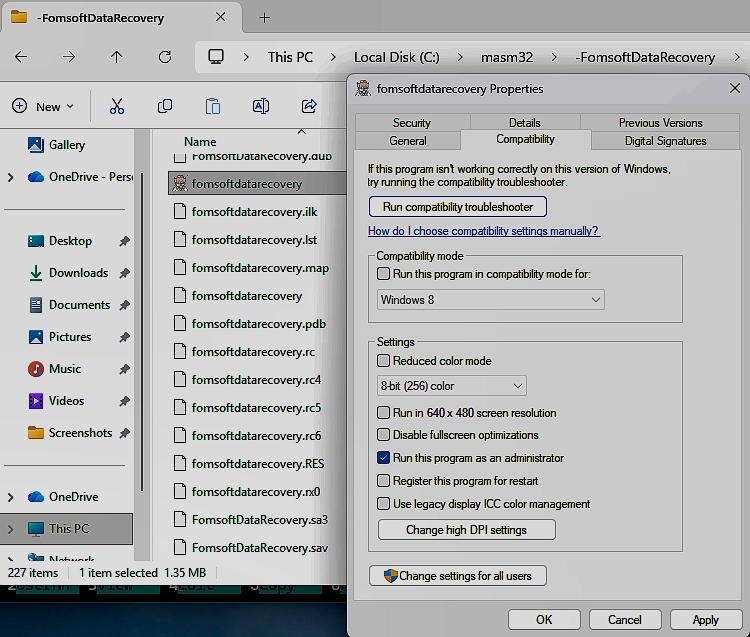Click chevron after masm32 in address bar

554,57
